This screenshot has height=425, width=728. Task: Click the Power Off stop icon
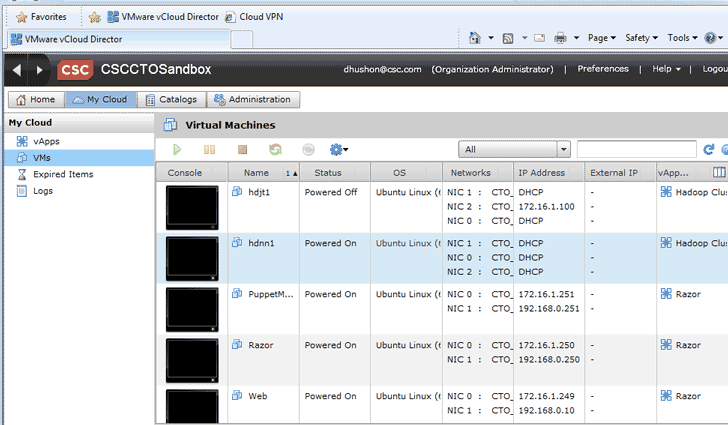coord(242,150)
